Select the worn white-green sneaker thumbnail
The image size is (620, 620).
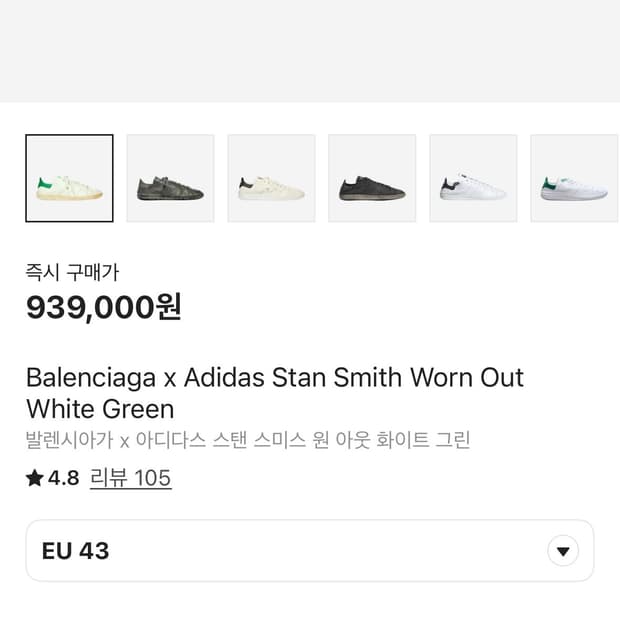[69, 178]
